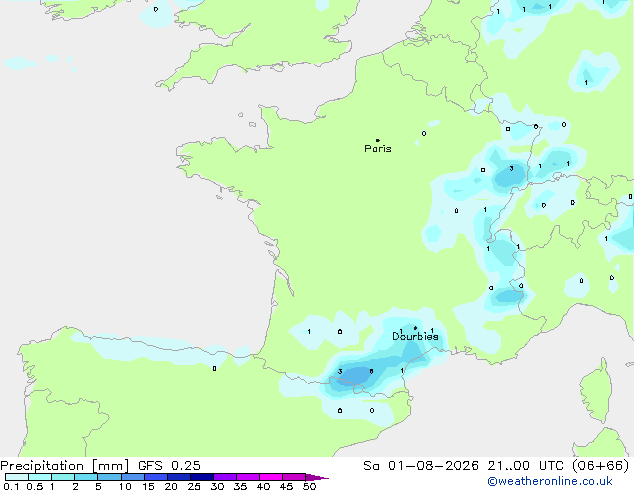
Task: Click the legend scale value '50'
Action: coord(310,486)
